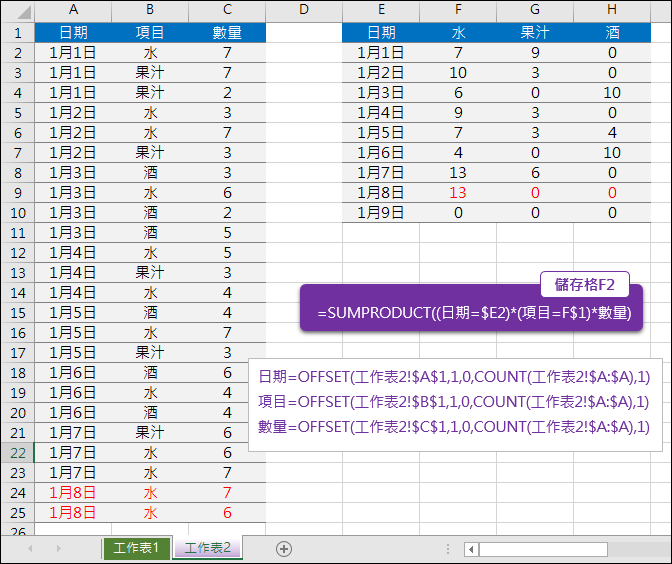Click the 日期=OFFSET formula line

[x=454, y=377]
